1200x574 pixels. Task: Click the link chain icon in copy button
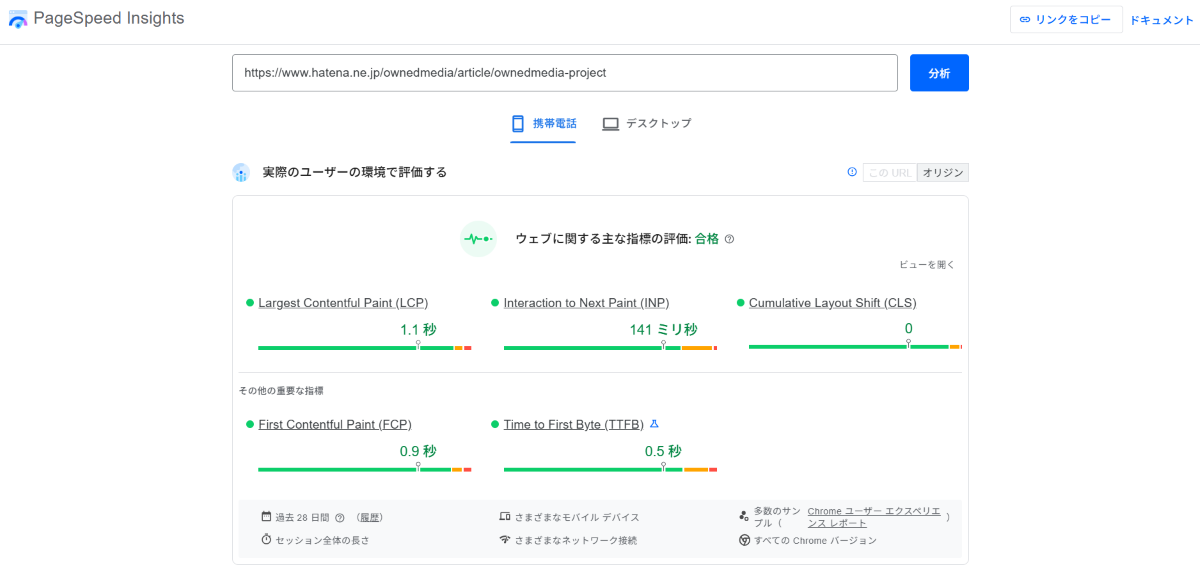click(1025, 20)
